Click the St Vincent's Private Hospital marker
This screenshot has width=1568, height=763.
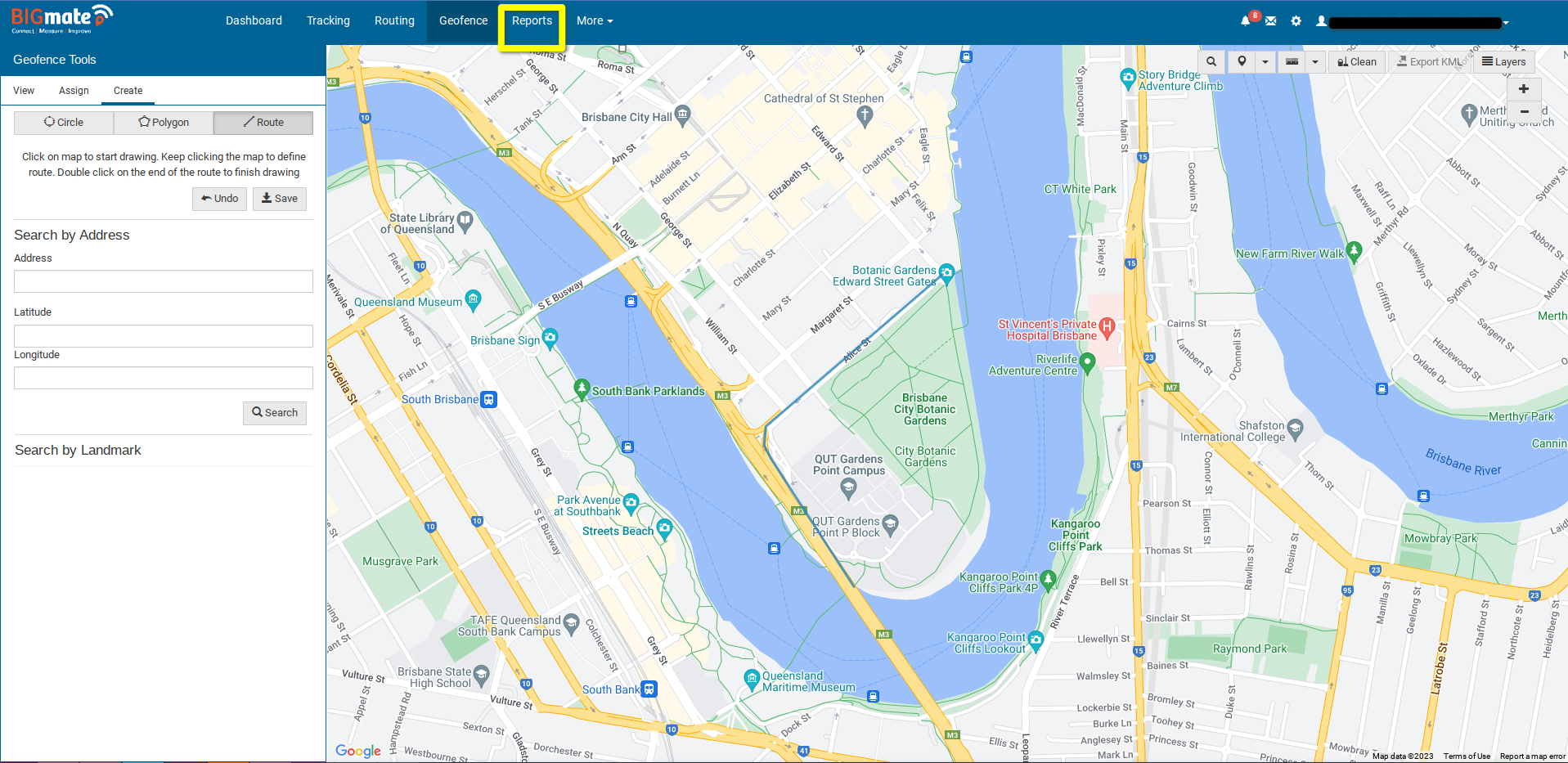point(1107,328)
